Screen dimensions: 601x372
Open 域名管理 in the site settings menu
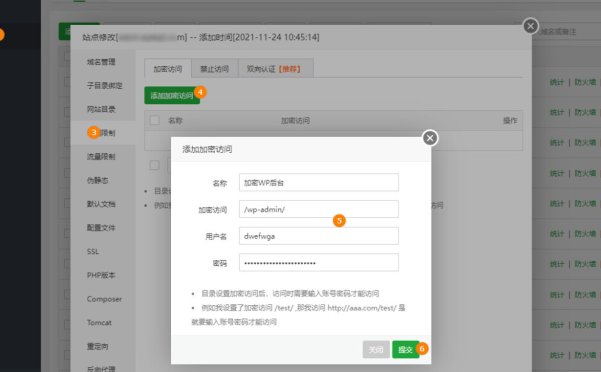101,62
